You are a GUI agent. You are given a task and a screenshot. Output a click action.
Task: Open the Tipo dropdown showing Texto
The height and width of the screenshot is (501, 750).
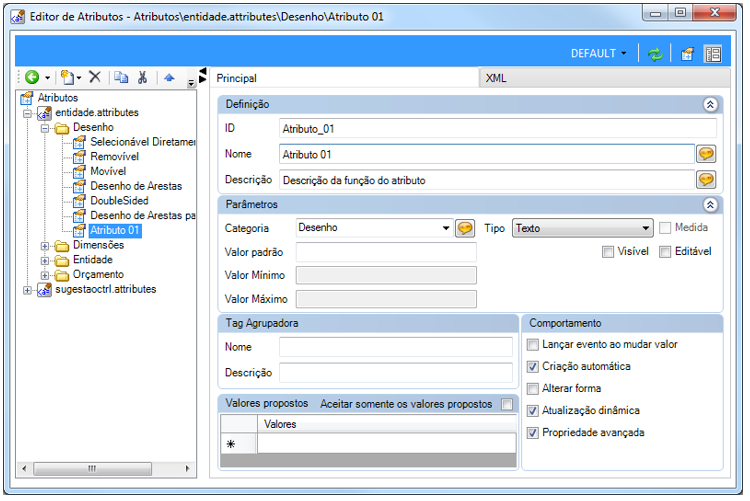pyautogui.click(x=583, y=228)
